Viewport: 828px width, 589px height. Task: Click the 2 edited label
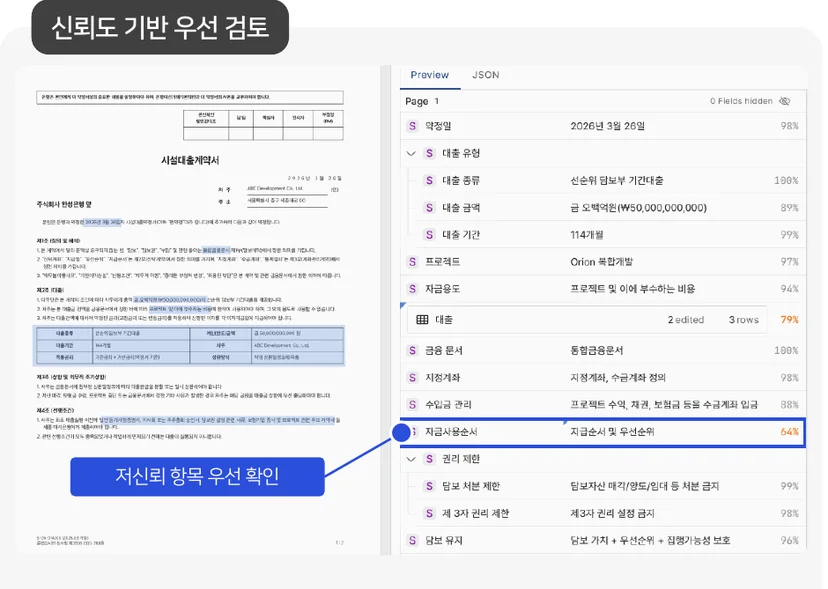(x=685, y=320)
